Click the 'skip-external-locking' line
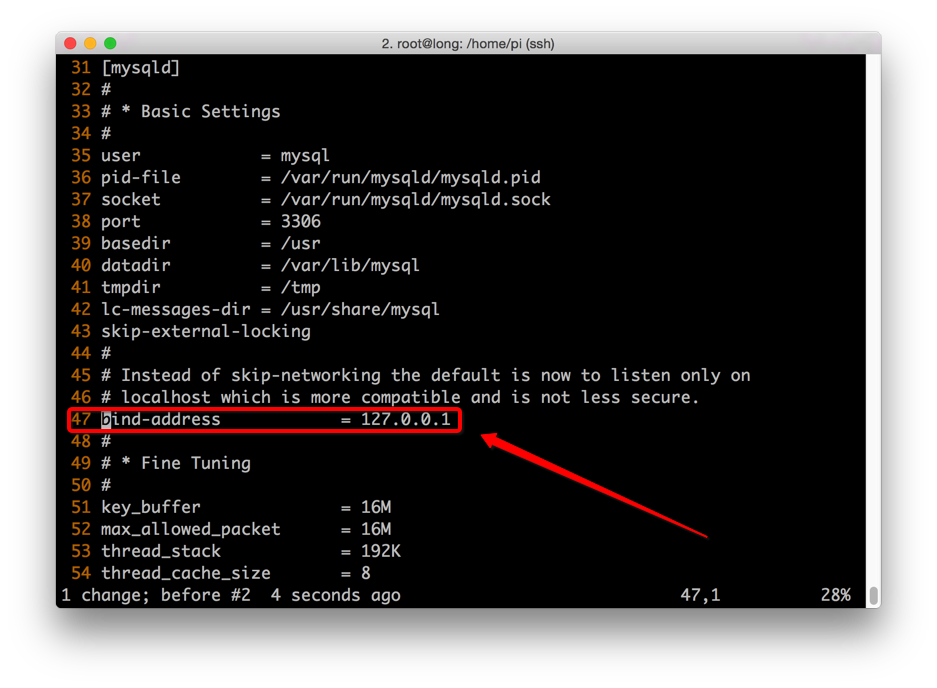937x688 pixels. coord(206,332)
